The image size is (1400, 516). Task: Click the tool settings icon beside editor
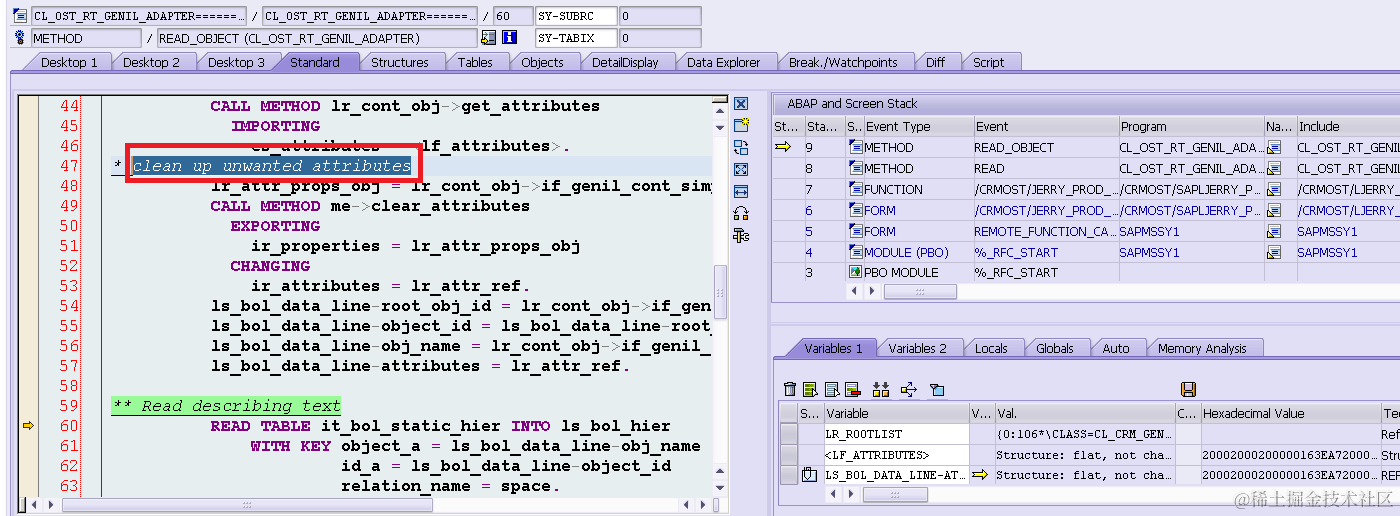pyautogui.click(x=741, y=235)
